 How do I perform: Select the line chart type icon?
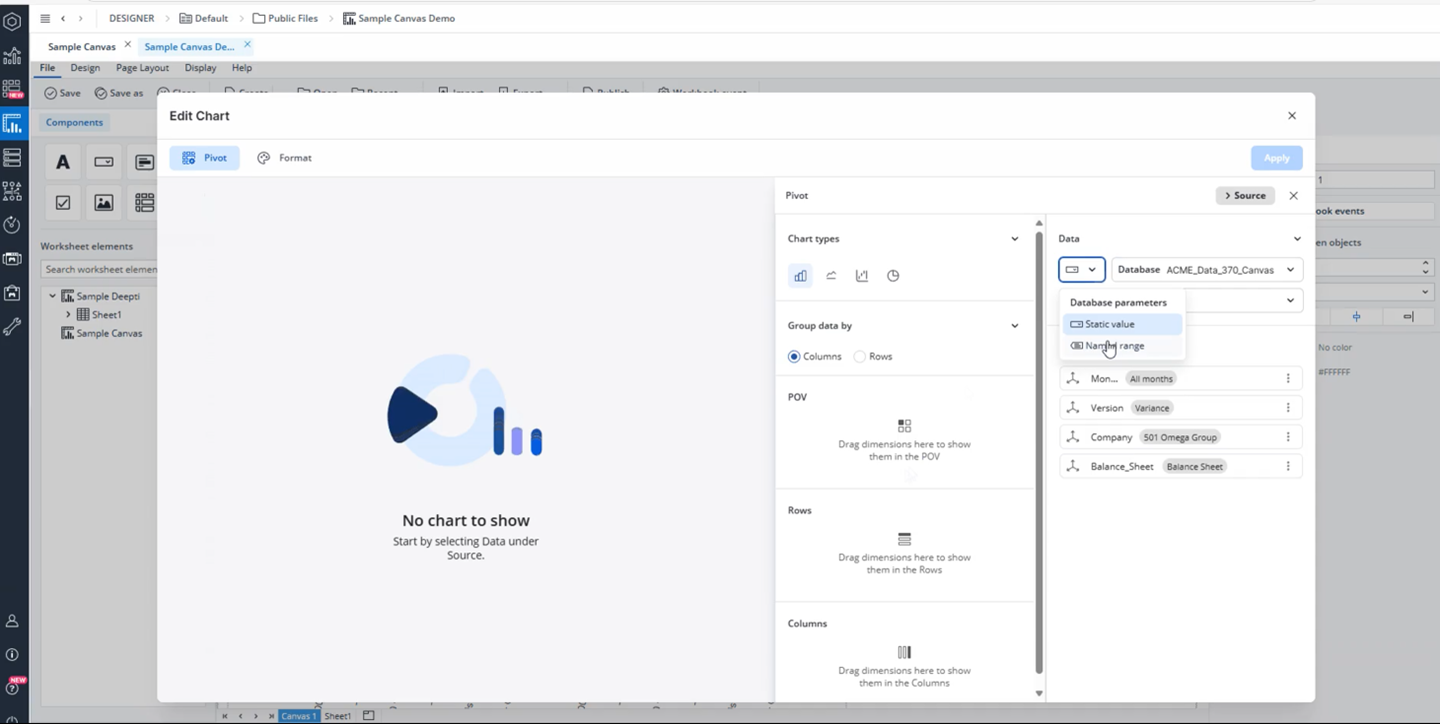[831, 276]
